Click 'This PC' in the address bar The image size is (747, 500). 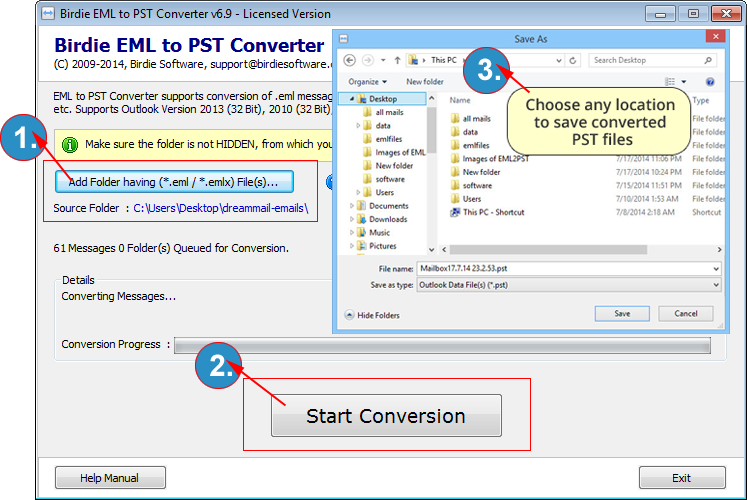click(x=444, y=60)
